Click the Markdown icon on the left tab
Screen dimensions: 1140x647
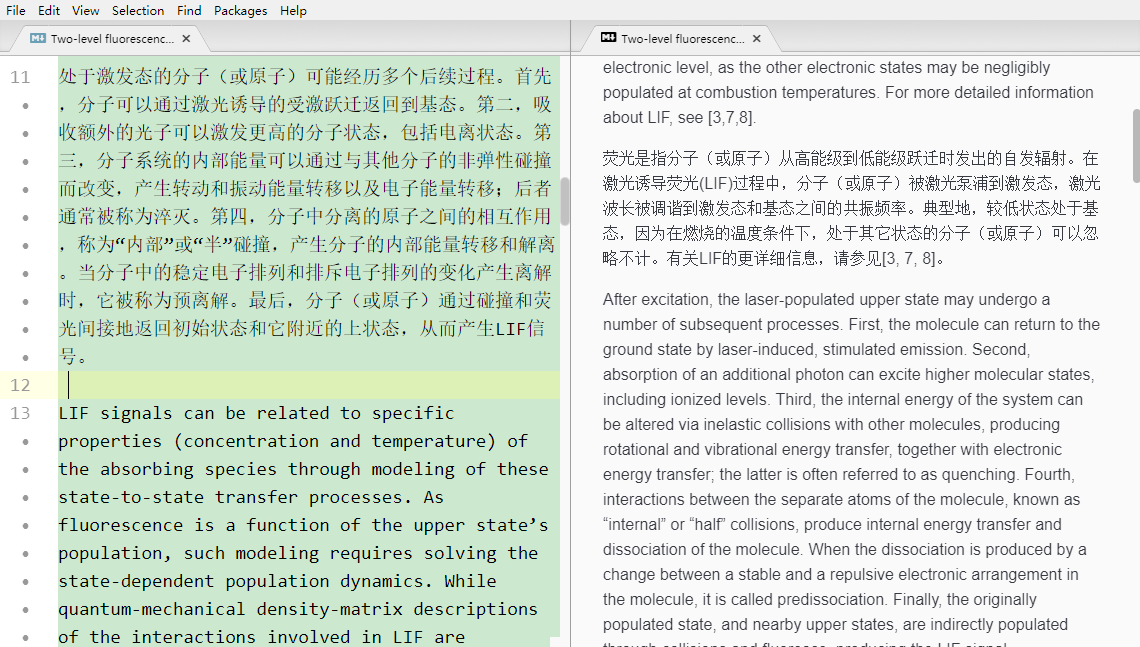[37, 38]
